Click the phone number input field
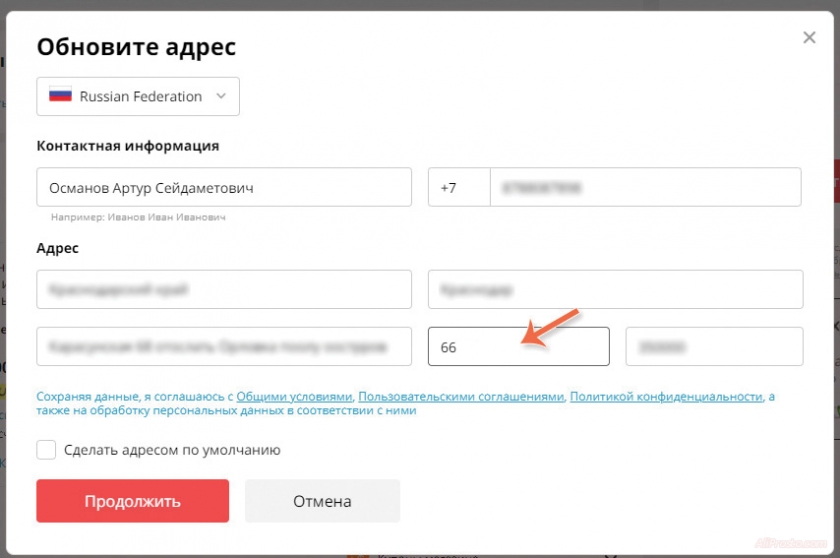The height and width of the screenshot is (558, 840). point(645,187)
